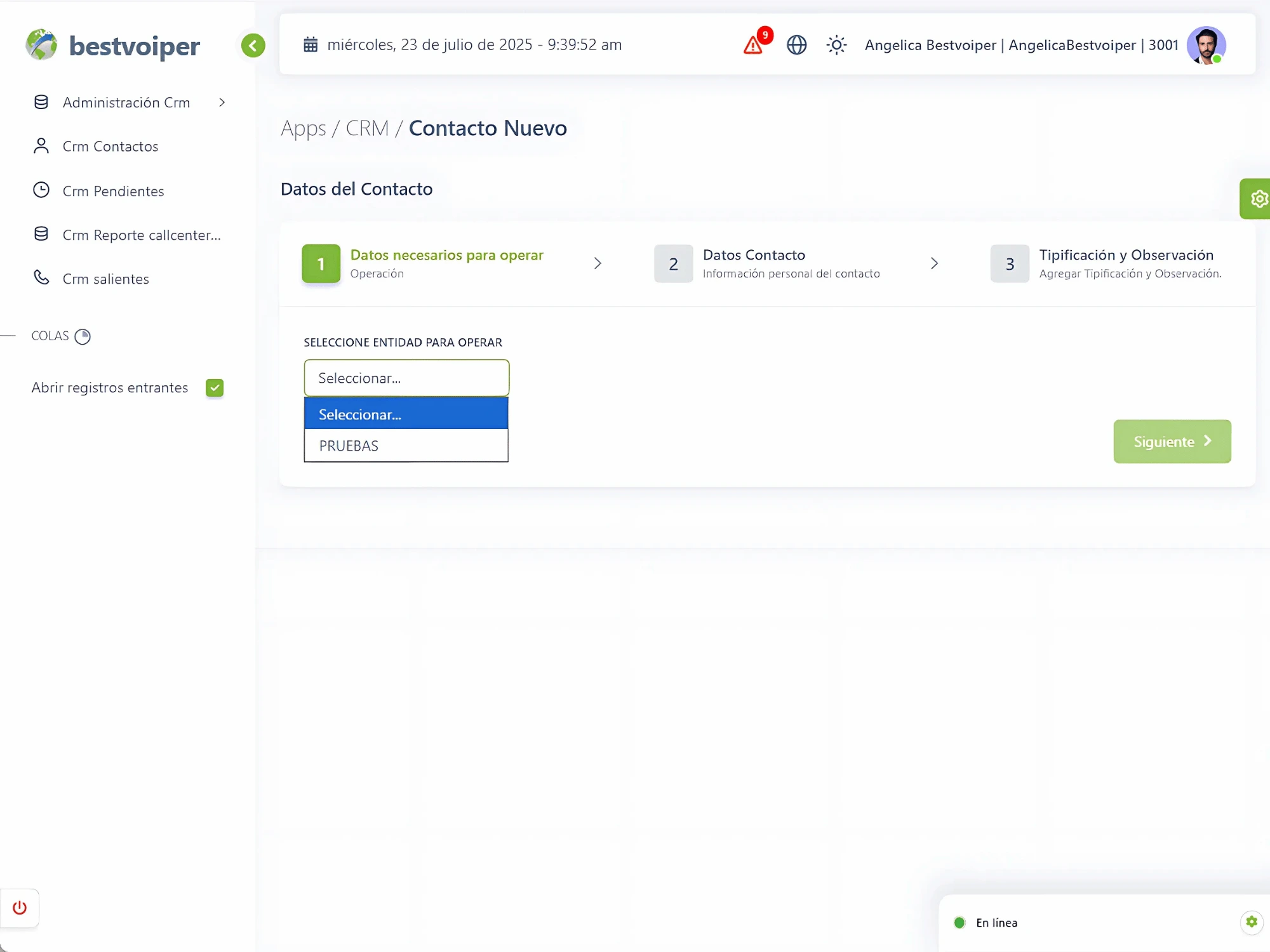Screen dimensions: 1270x952
Task: Choose PRUEBAS from the dropdown list
Action: [x=406, y=446]
